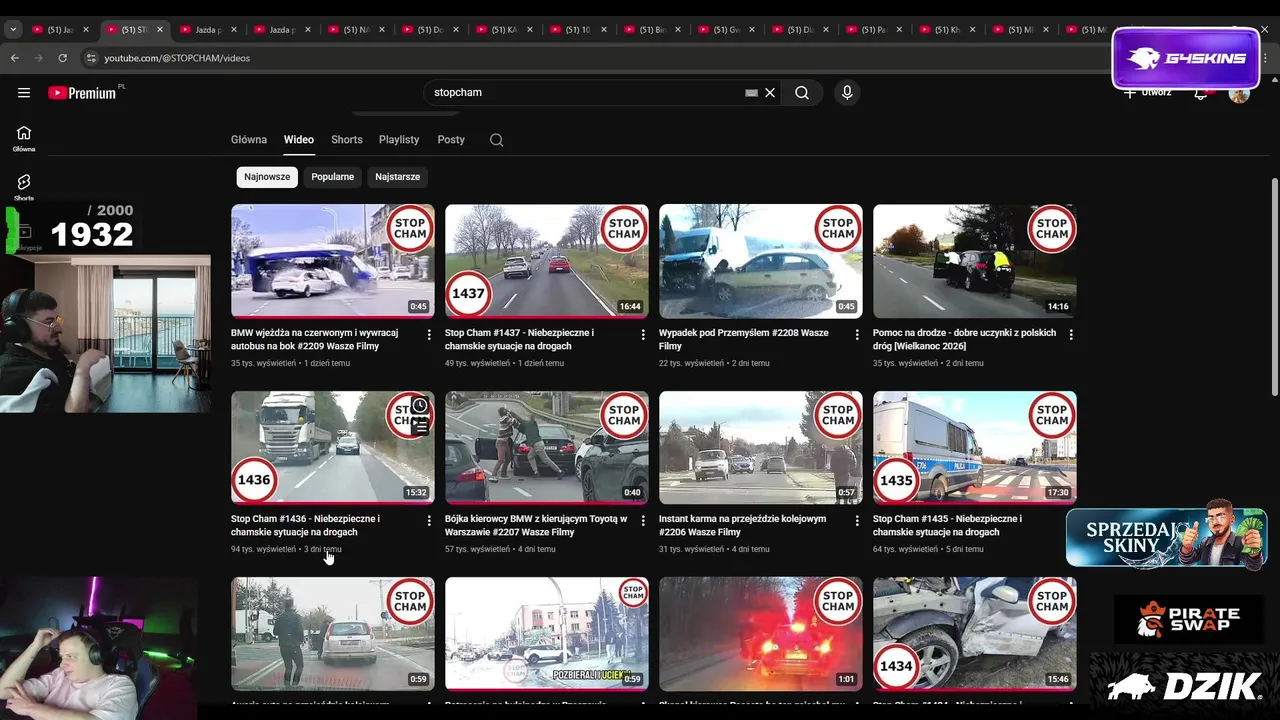Select the Najstarsze sort chip

pos(397,177)
